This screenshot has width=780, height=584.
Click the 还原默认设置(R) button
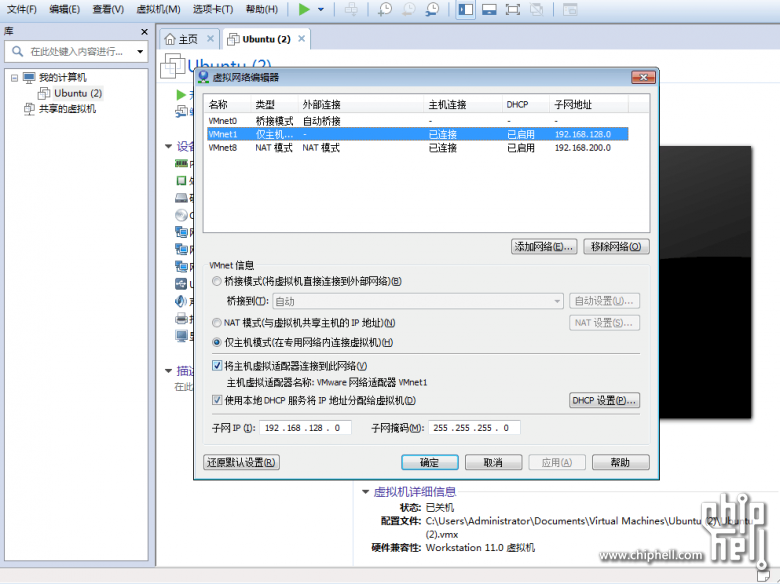pyautogui.click(x=241, y=463)
